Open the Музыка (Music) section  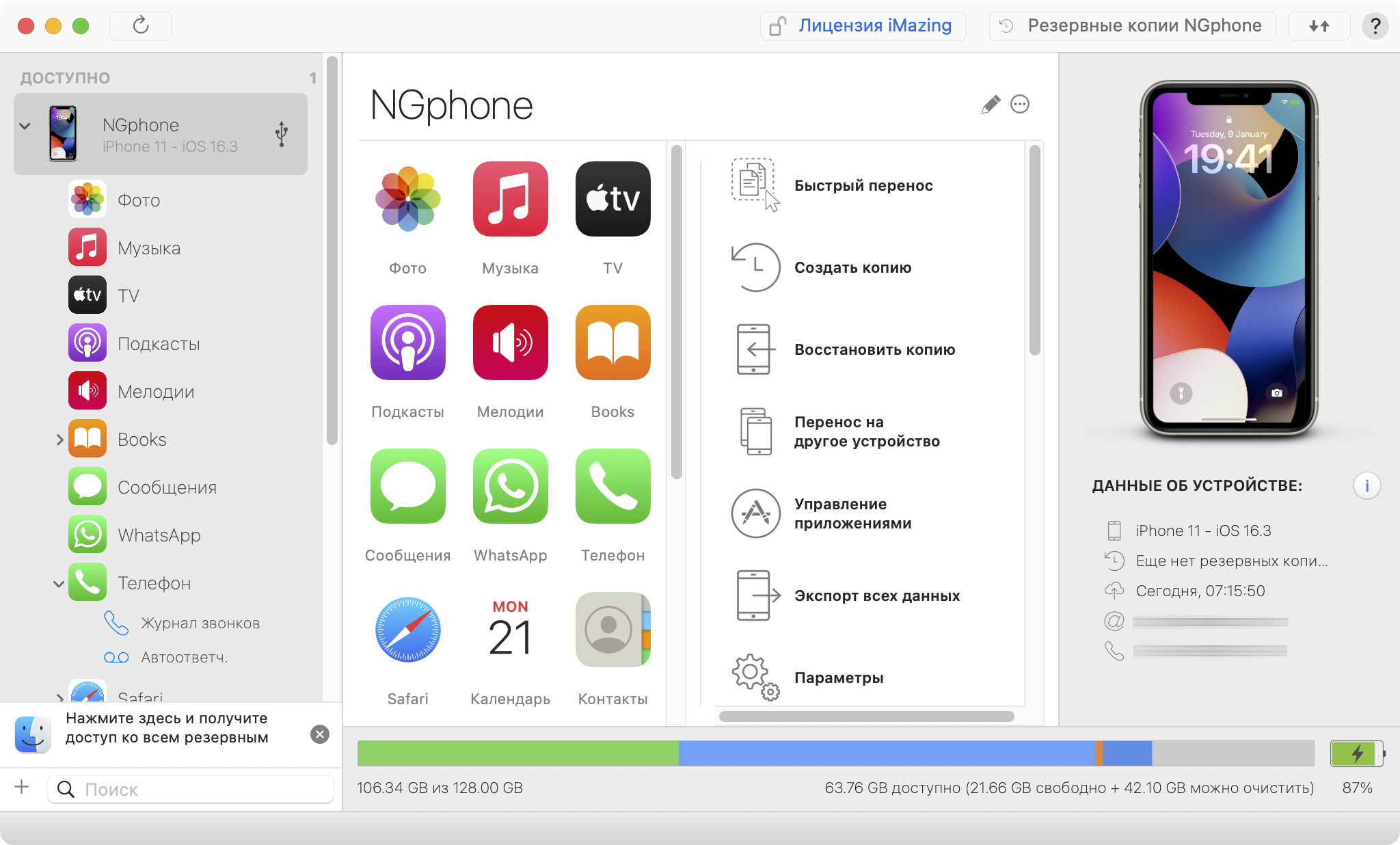coord(148,247)
